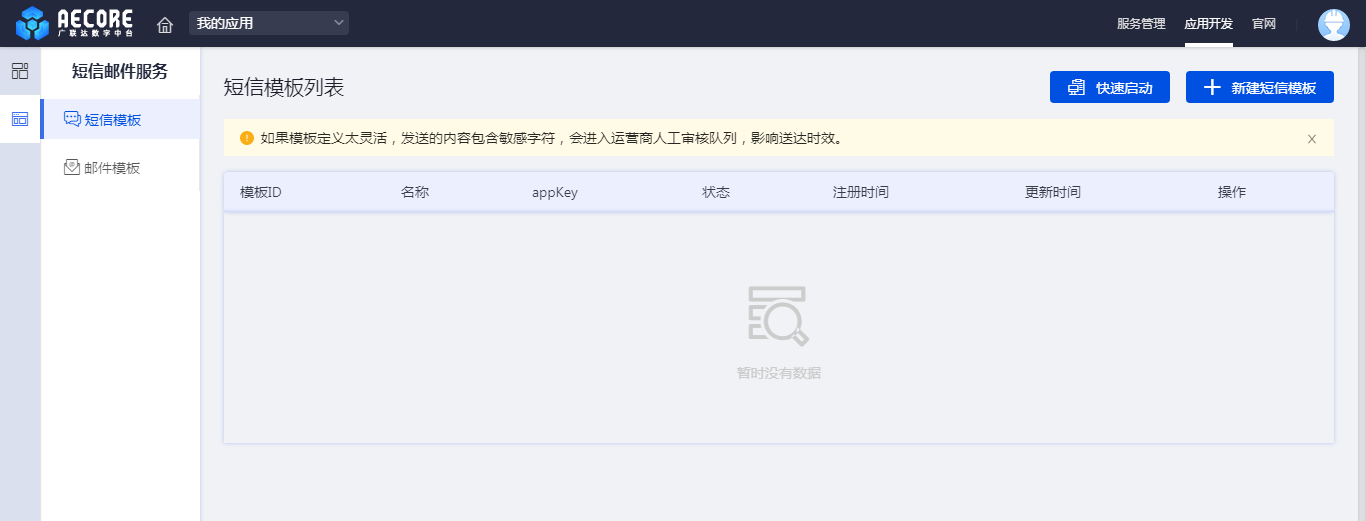This screenshot has height=521, width=1366.
Task: Open the 官网 link
Action: [x=1264, y=24]
